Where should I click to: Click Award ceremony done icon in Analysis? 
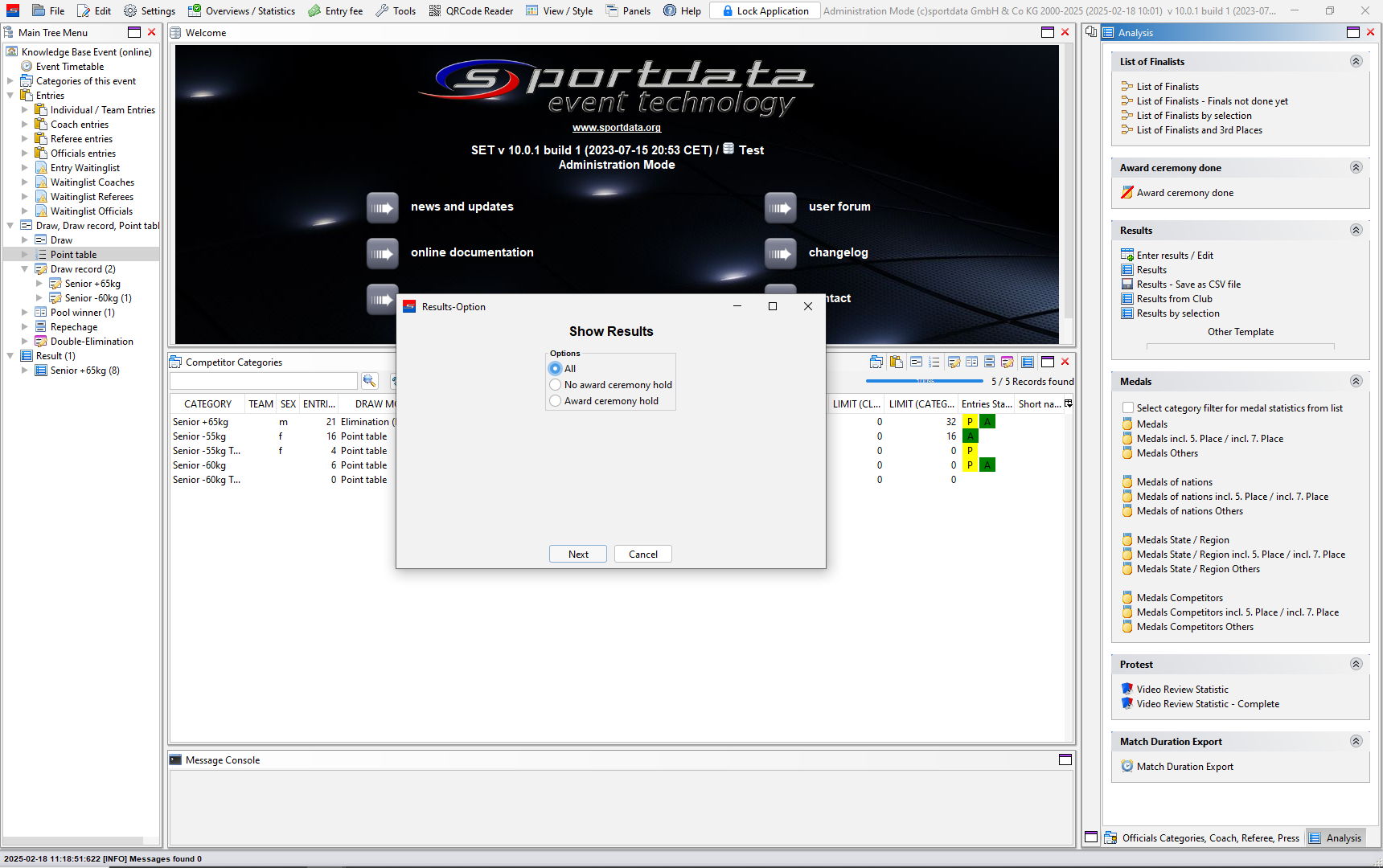click(1127, 193)
